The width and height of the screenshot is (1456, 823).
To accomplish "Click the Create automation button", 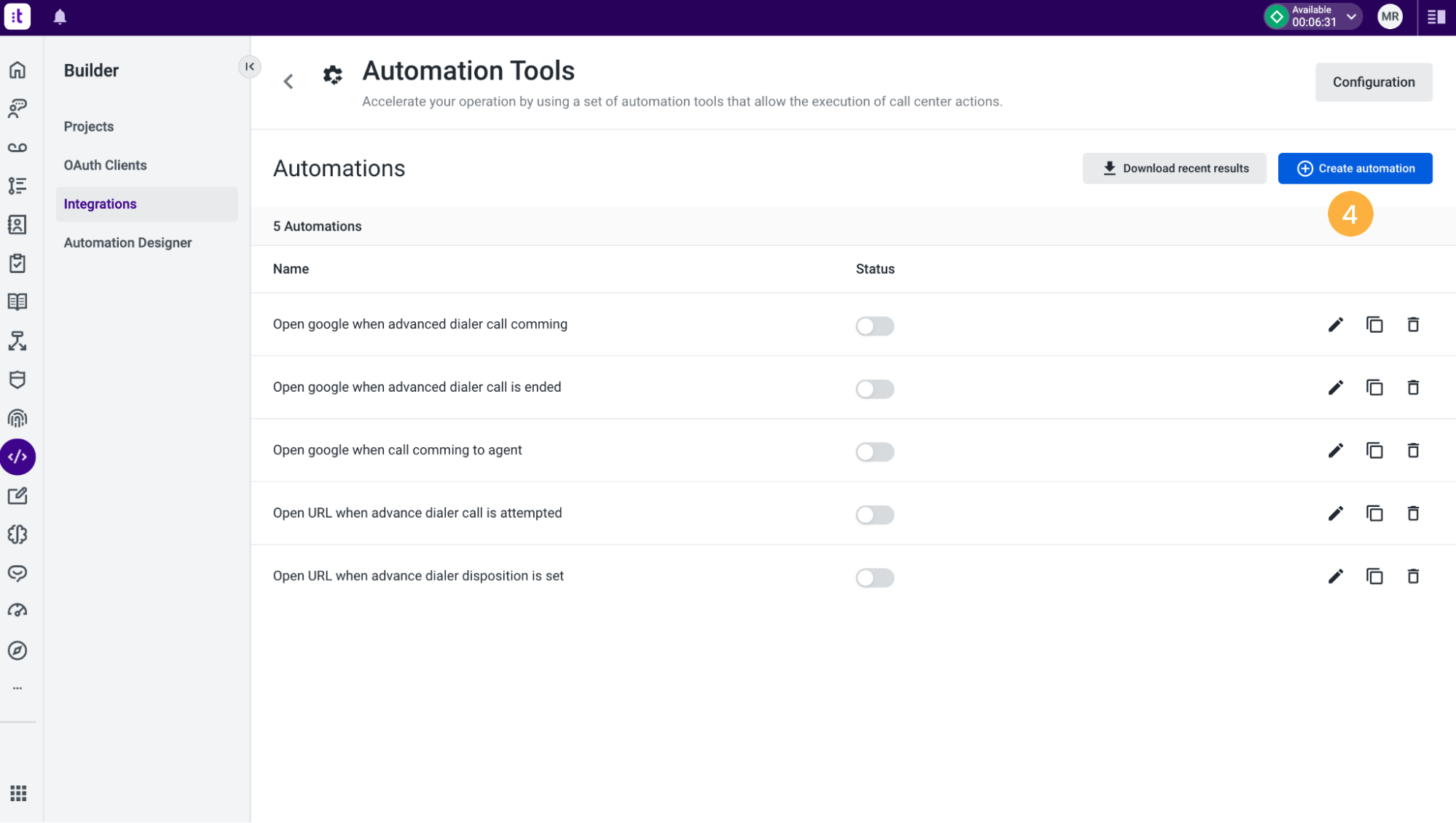I will (x=1355, y=168).
